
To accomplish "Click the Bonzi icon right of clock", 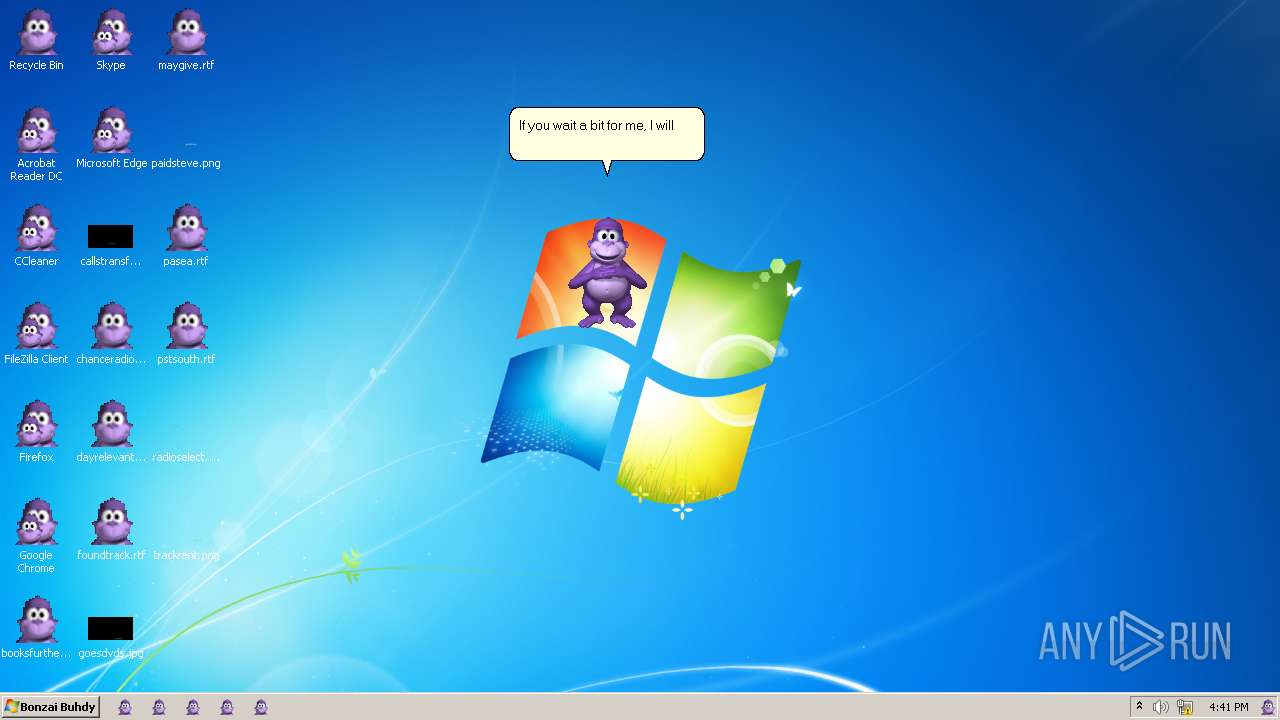I will coord(1268,707).
